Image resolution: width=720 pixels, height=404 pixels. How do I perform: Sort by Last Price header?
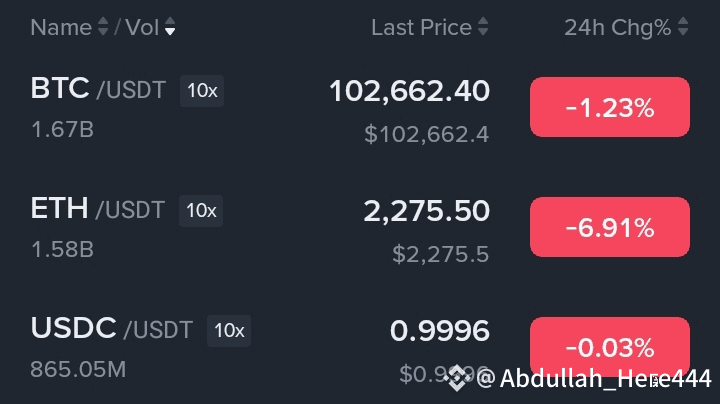pos(421,27)
